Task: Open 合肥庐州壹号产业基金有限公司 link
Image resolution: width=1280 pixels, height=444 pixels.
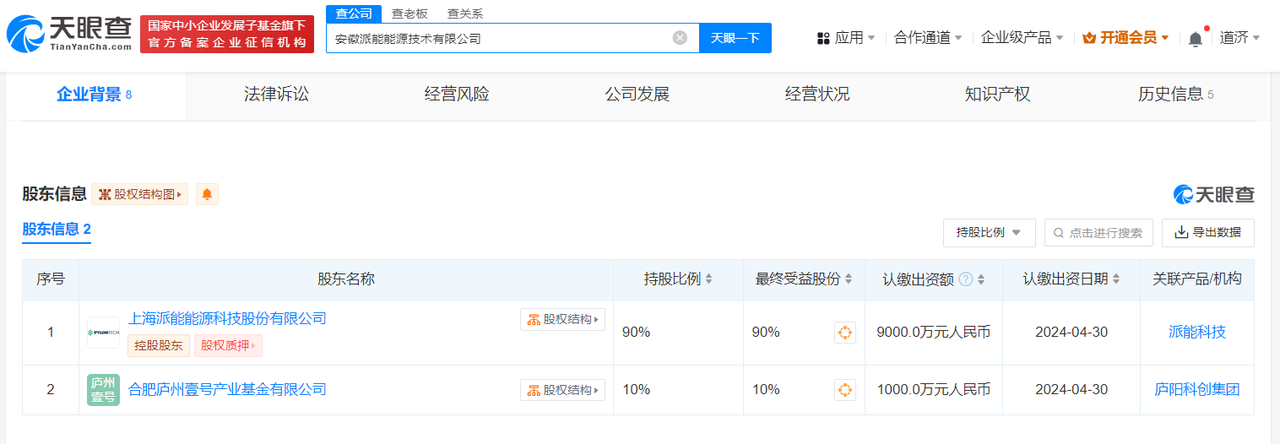Action: point(227,389)
